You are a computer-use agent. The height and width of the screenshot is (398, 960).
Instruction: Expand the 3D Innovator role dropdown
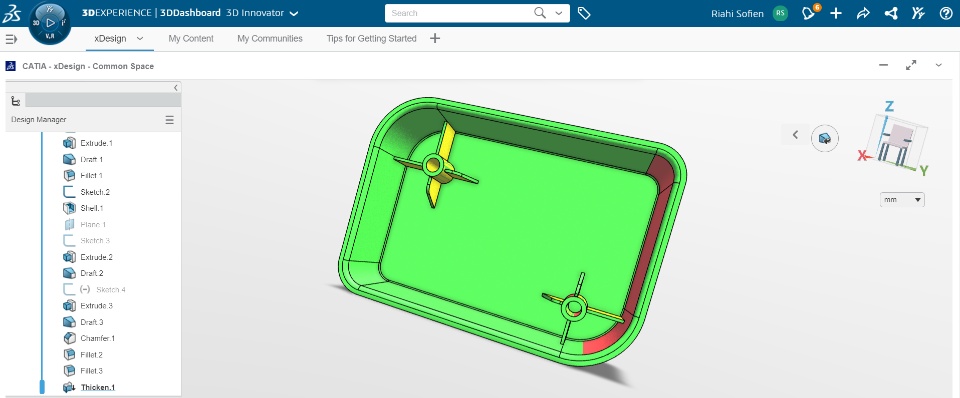(294, 13)
